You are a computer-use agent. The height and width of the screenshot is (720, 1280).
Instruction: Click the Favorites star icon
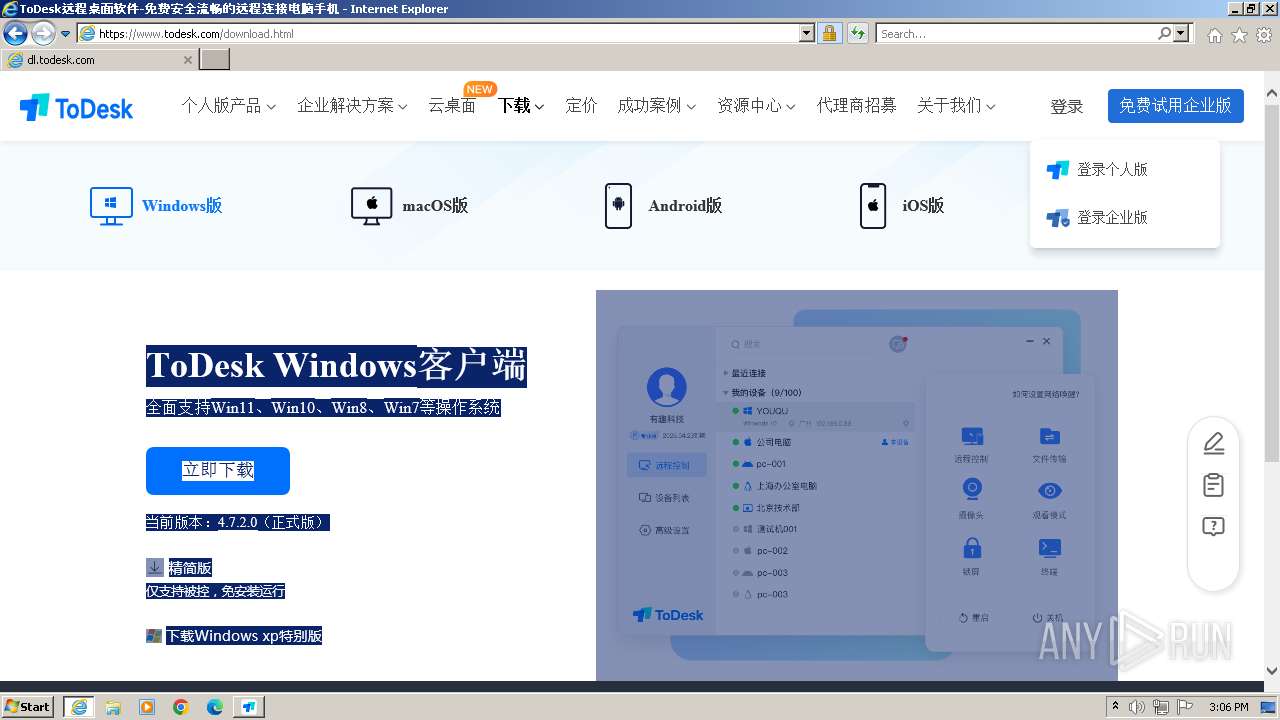1239,34
